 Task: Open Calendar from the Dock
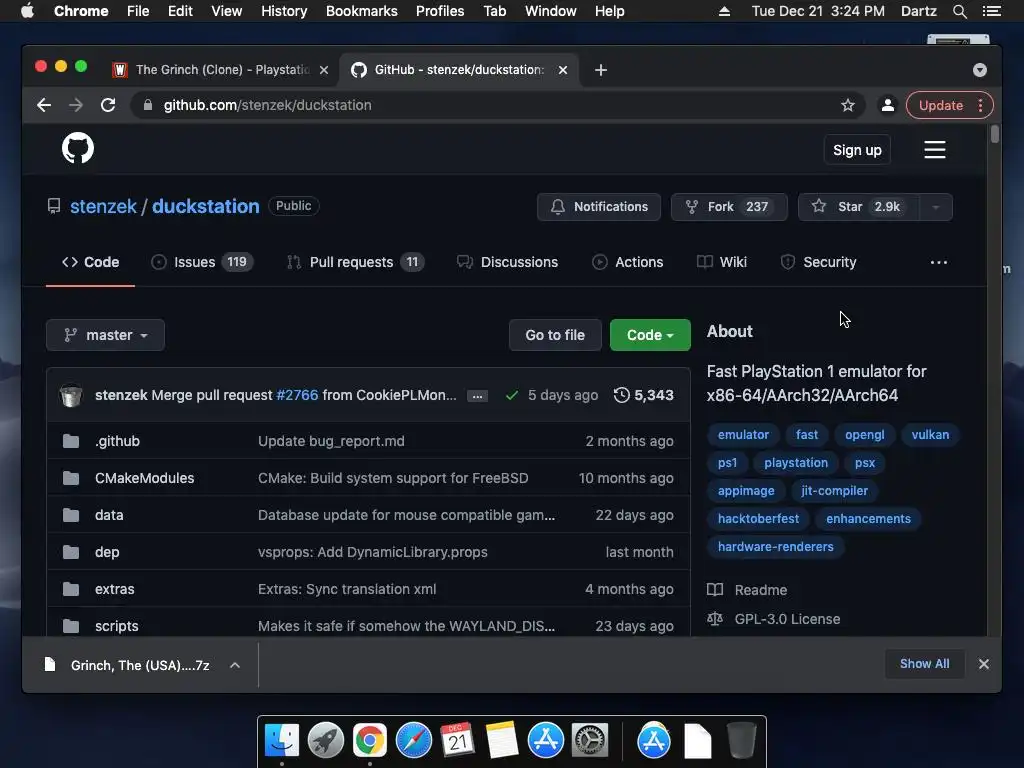click(457, 740)
